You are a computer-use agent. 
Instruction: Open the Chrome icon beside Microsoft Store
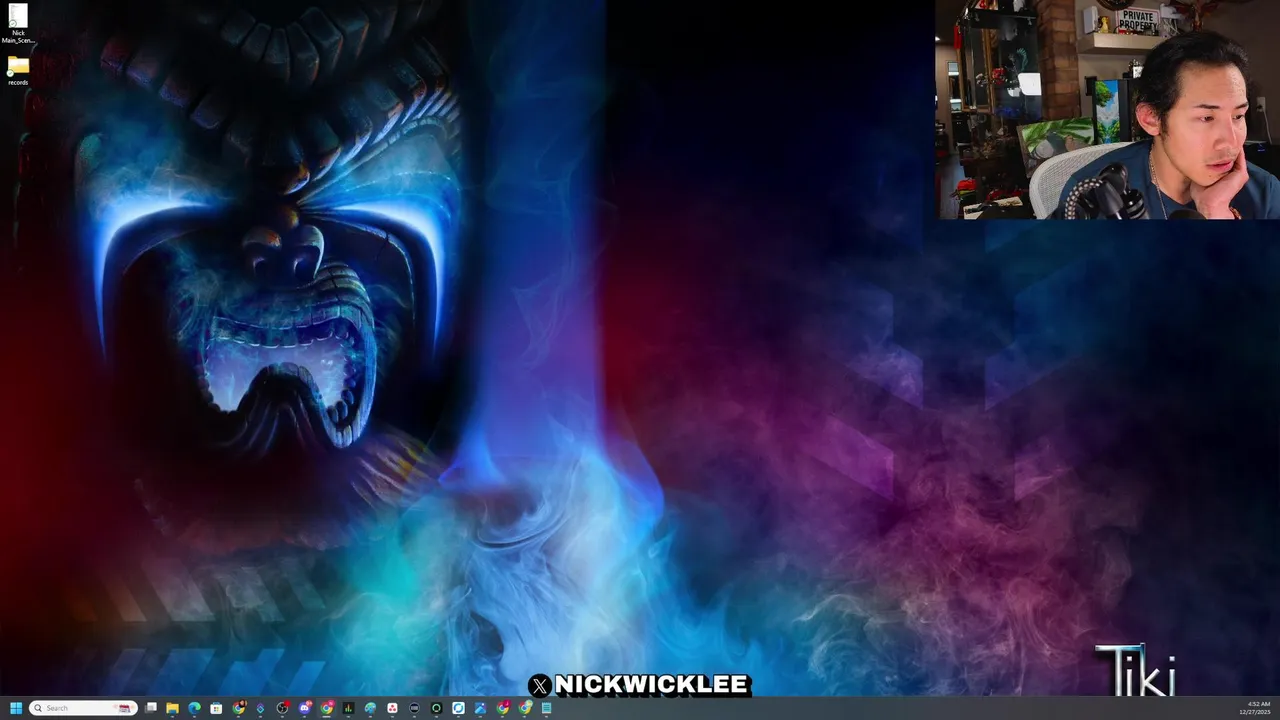point(238,708)
